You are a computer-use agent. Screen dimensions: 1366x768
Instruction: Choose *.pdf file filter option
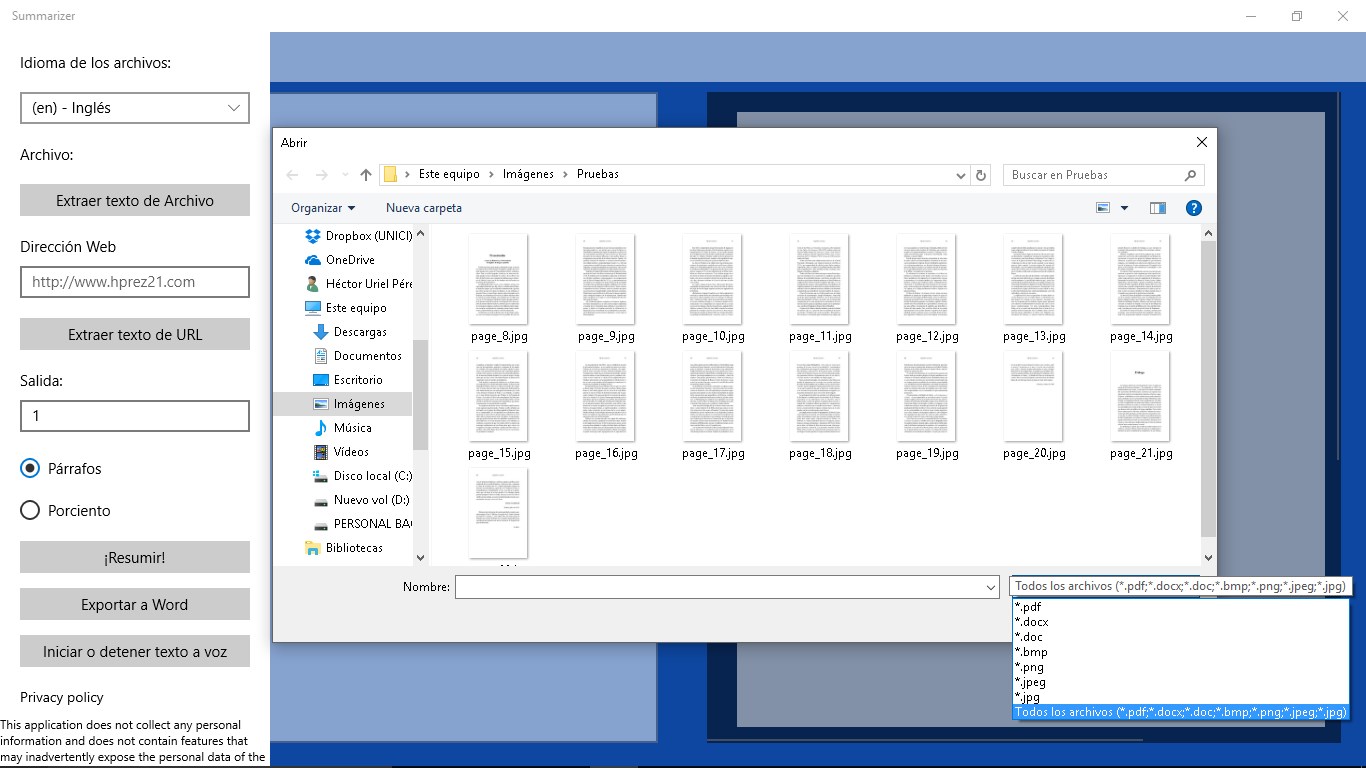coord(1180,607)
